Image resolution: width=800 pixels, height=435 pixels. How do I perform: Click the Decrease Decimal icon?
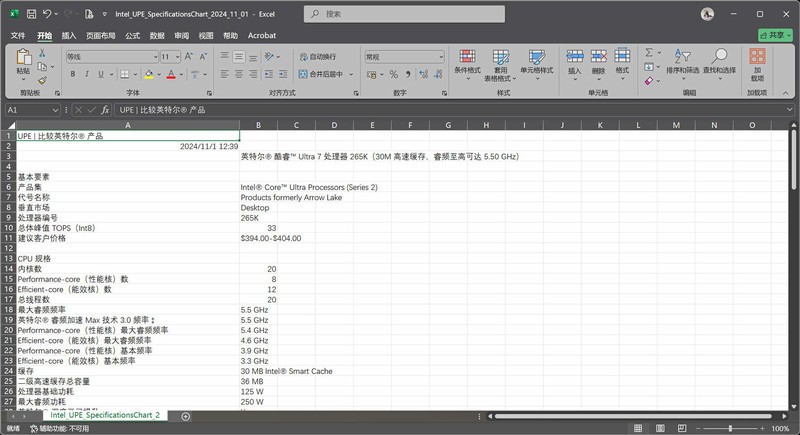438,74
